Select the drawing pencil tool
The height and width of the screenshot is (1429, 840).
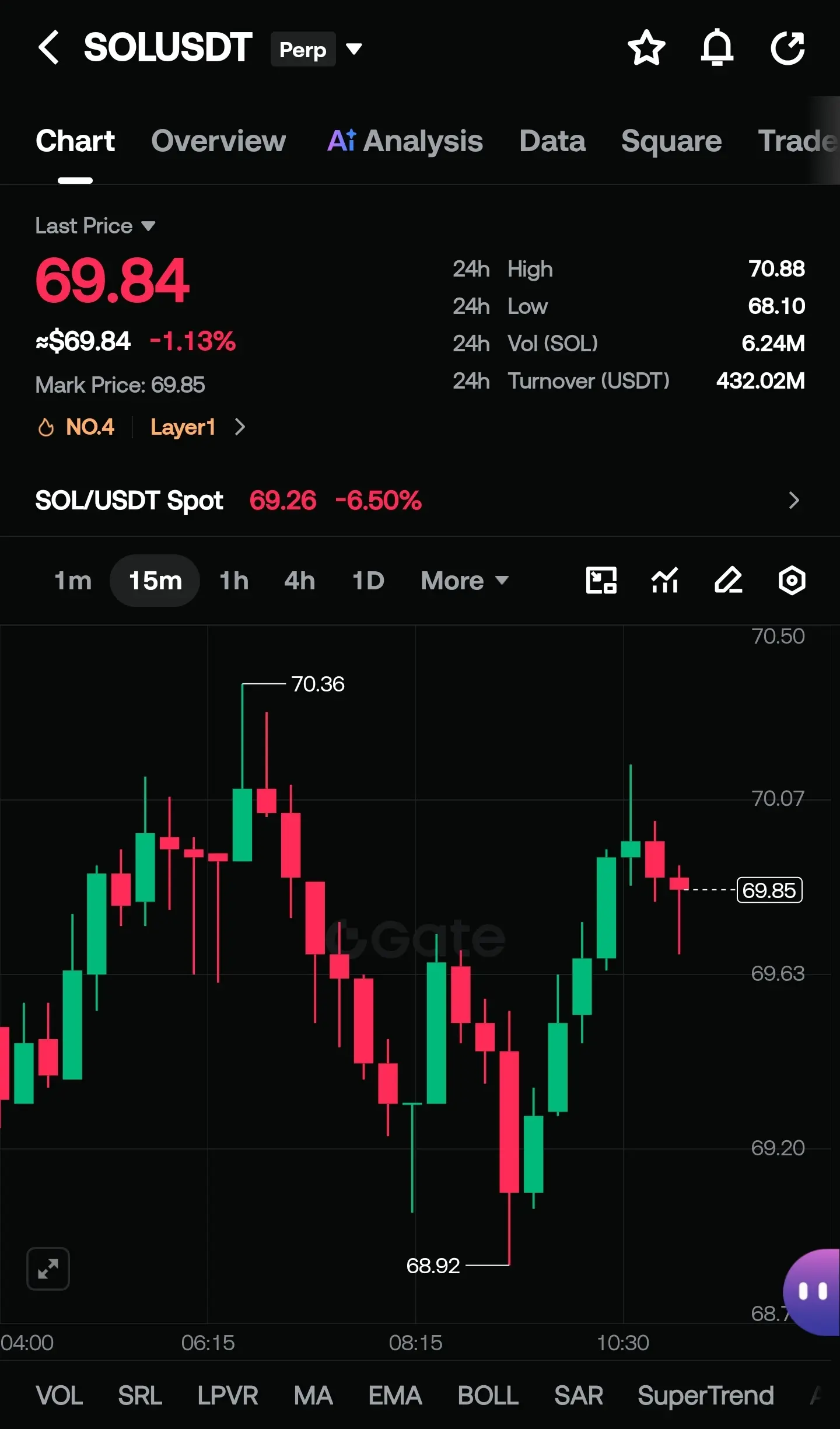coord(729,581)
